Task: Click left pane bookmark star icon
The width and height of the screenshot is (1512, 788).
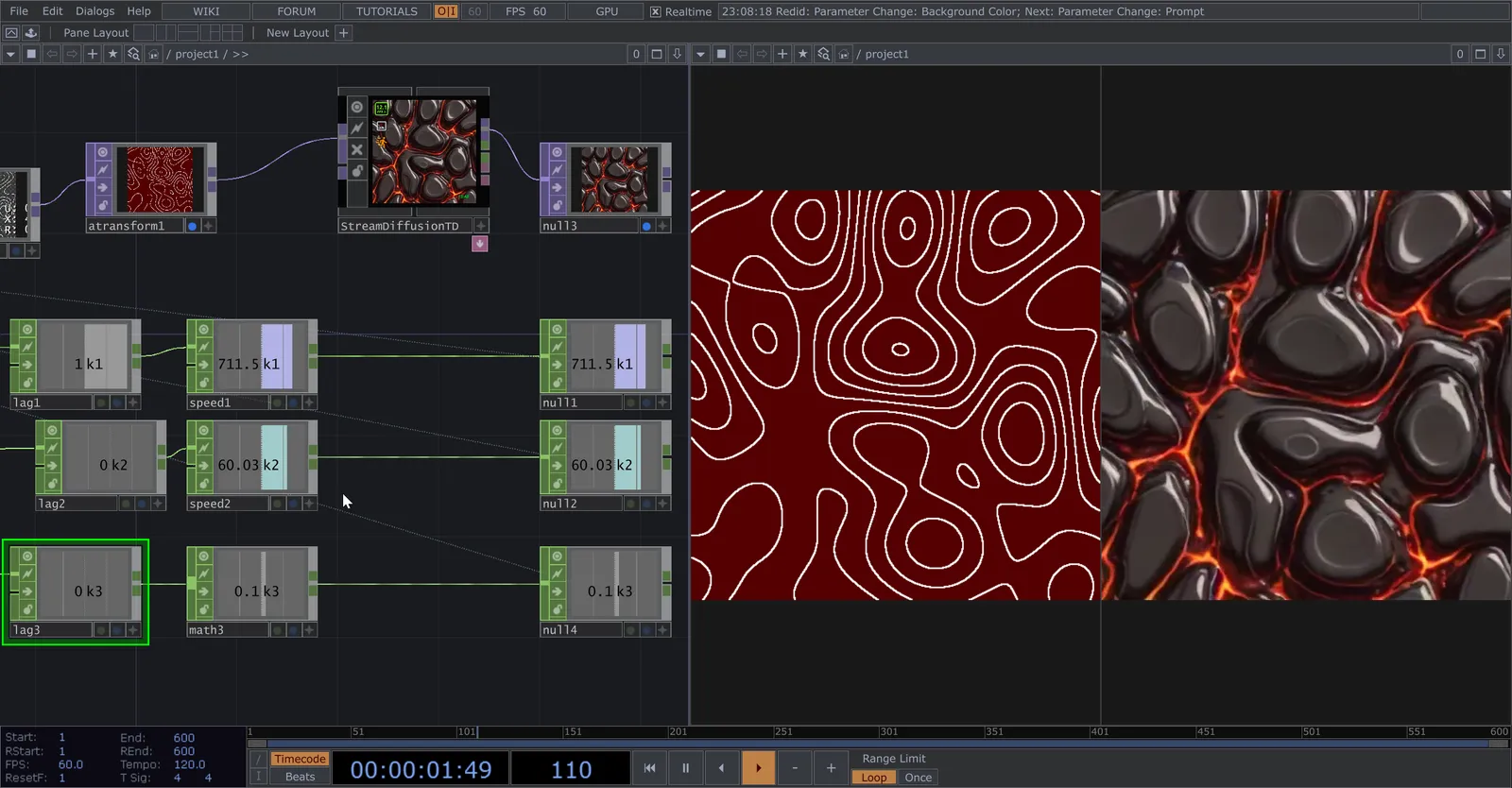Action: [x=112, y=54]
